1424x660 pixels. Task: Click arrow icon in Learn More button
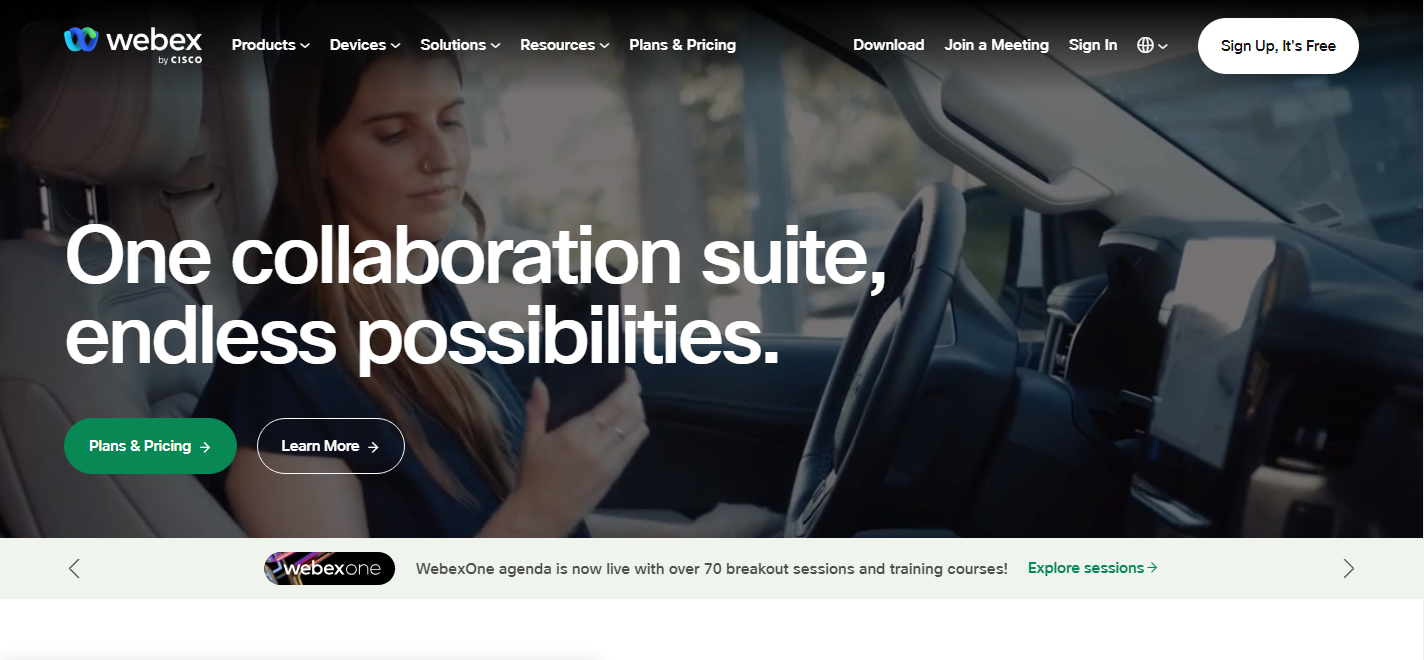(373, 447)
